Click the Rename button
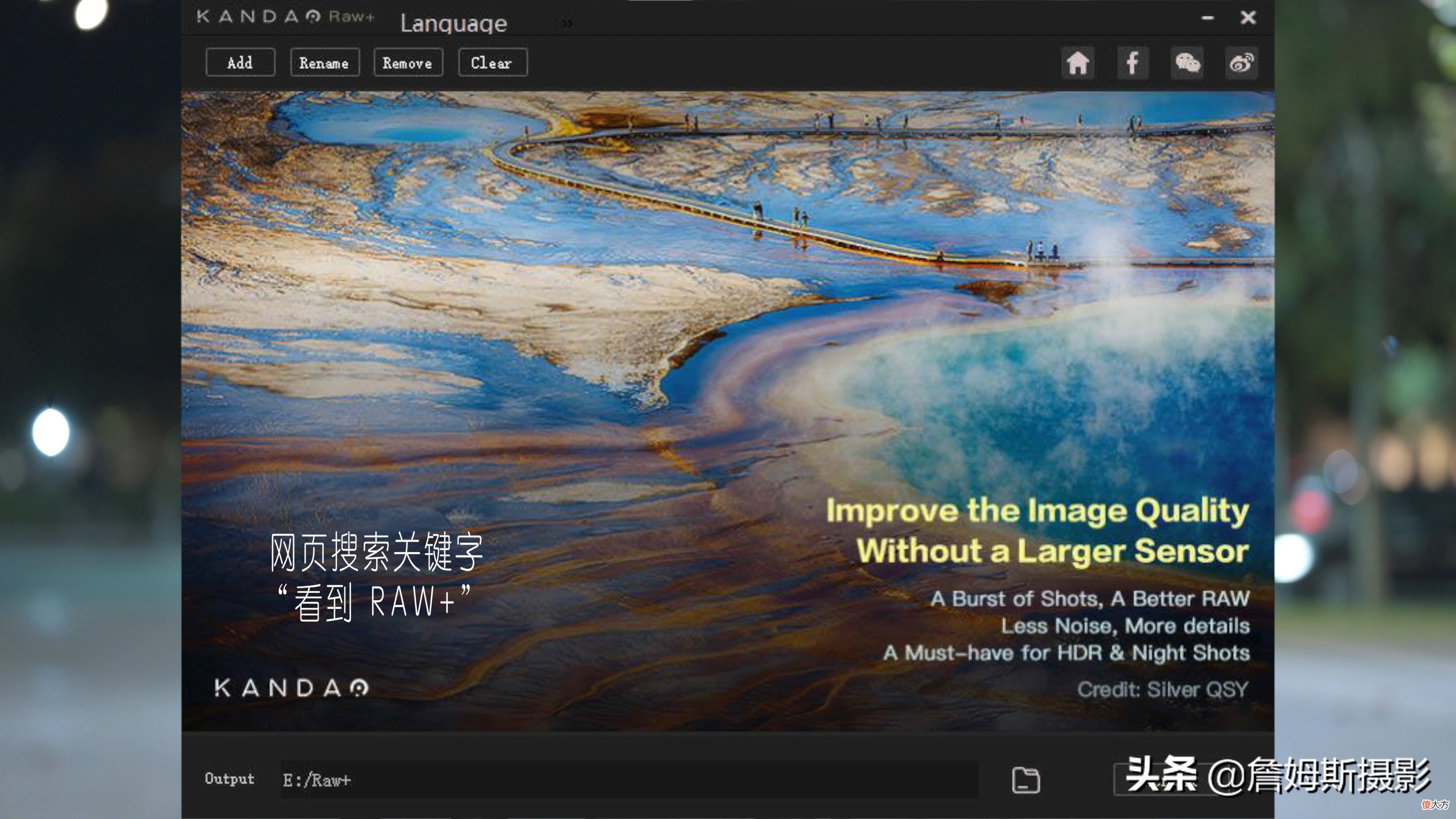 click(325, 62)
